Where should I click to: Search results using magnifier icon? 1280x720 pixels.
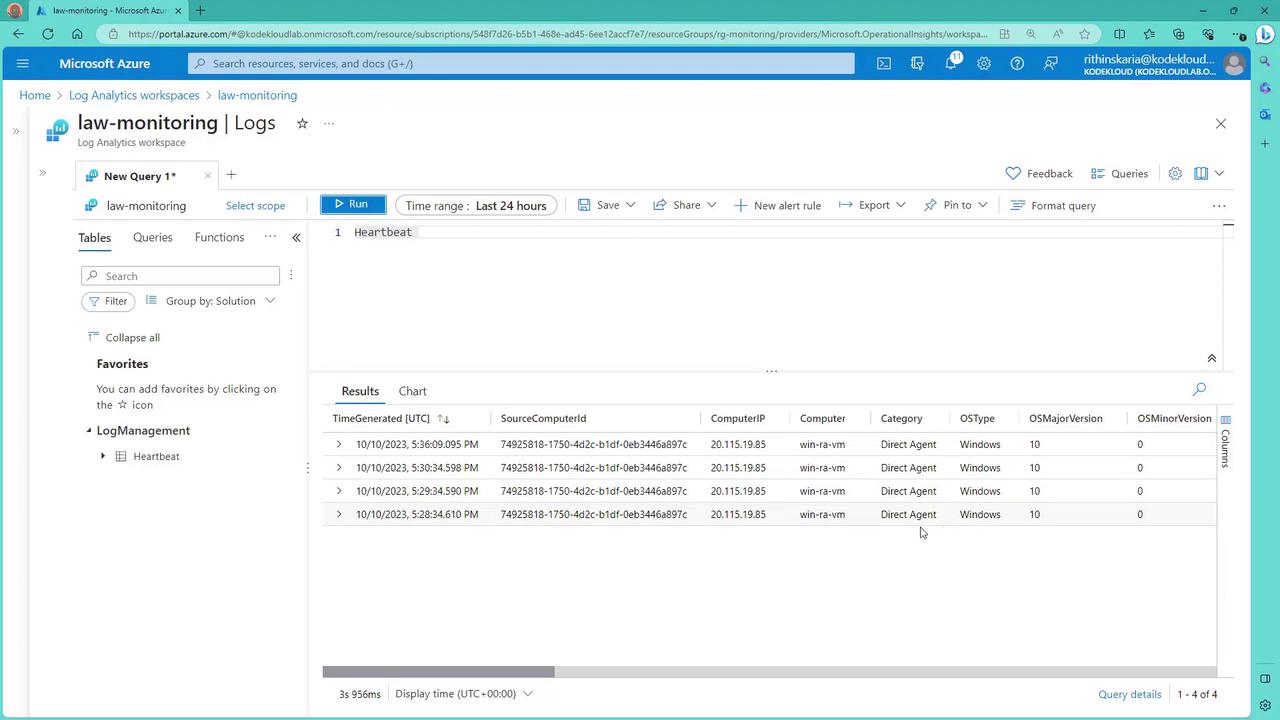point(1199,389)
